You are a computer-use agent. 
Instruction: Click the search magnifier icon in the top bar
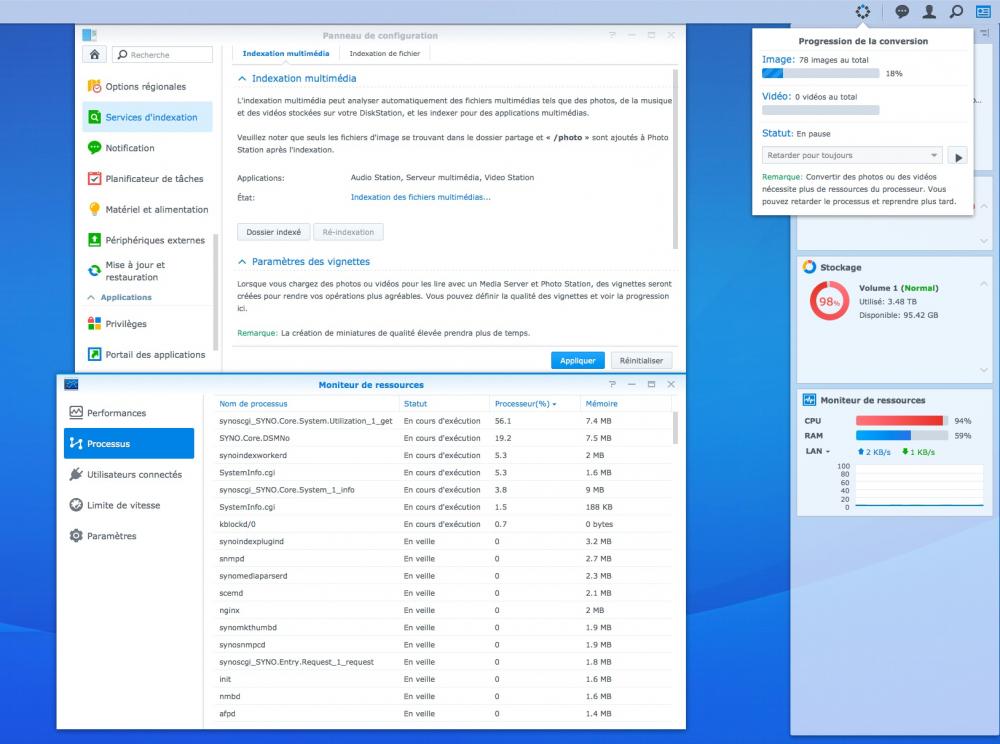tap(956, 11)
